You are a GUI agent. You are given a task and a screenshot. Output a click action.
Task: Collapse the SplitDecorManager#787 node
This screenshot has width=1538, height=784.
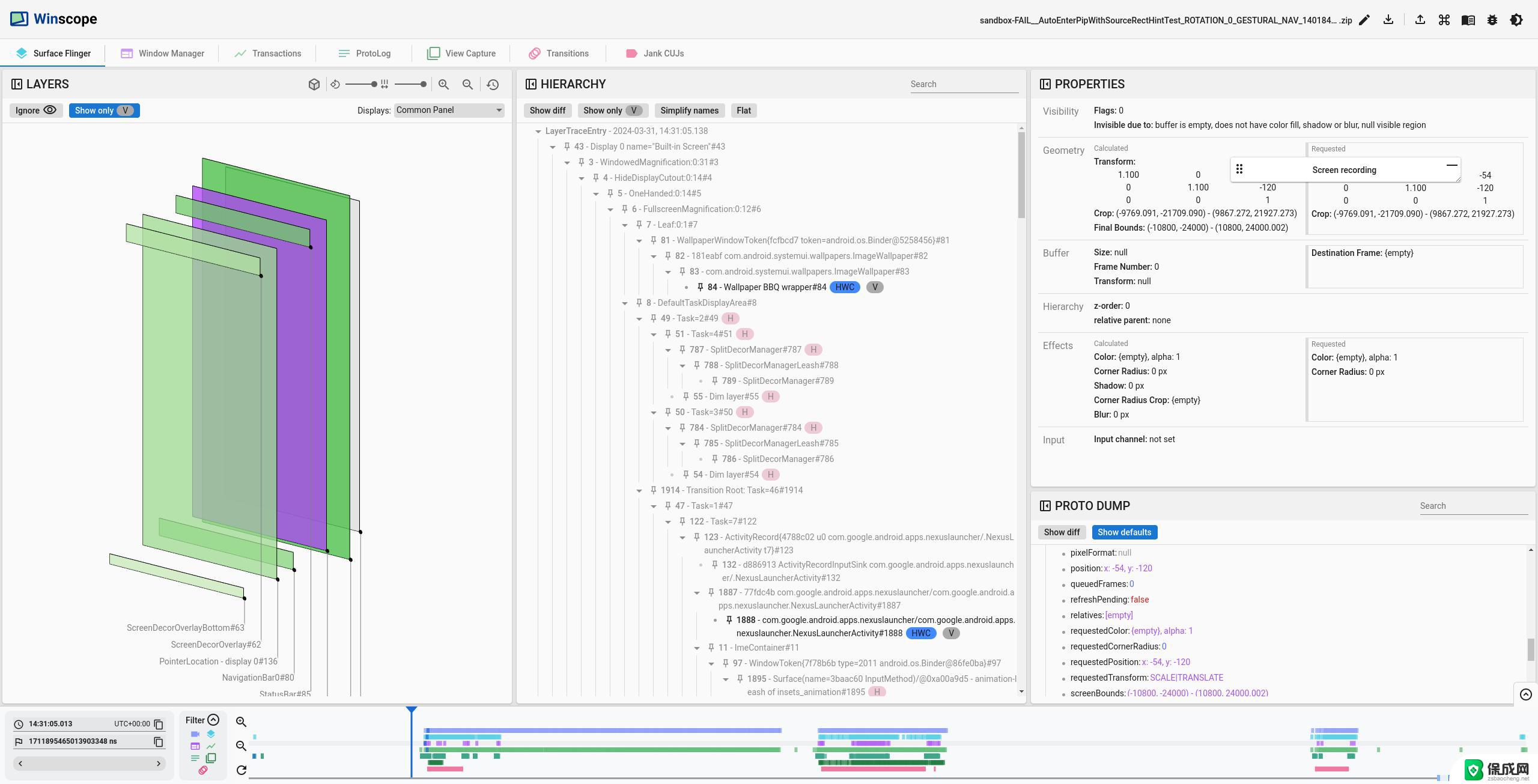[x=668, y=350]
